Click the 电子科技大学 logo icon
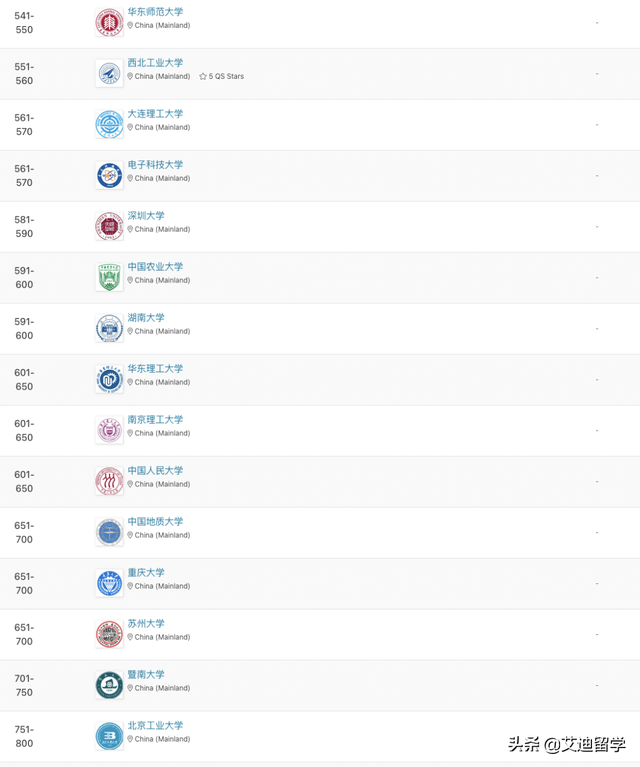Image resolution: width=640 pixels, height=767 pixels. point(109,176)
